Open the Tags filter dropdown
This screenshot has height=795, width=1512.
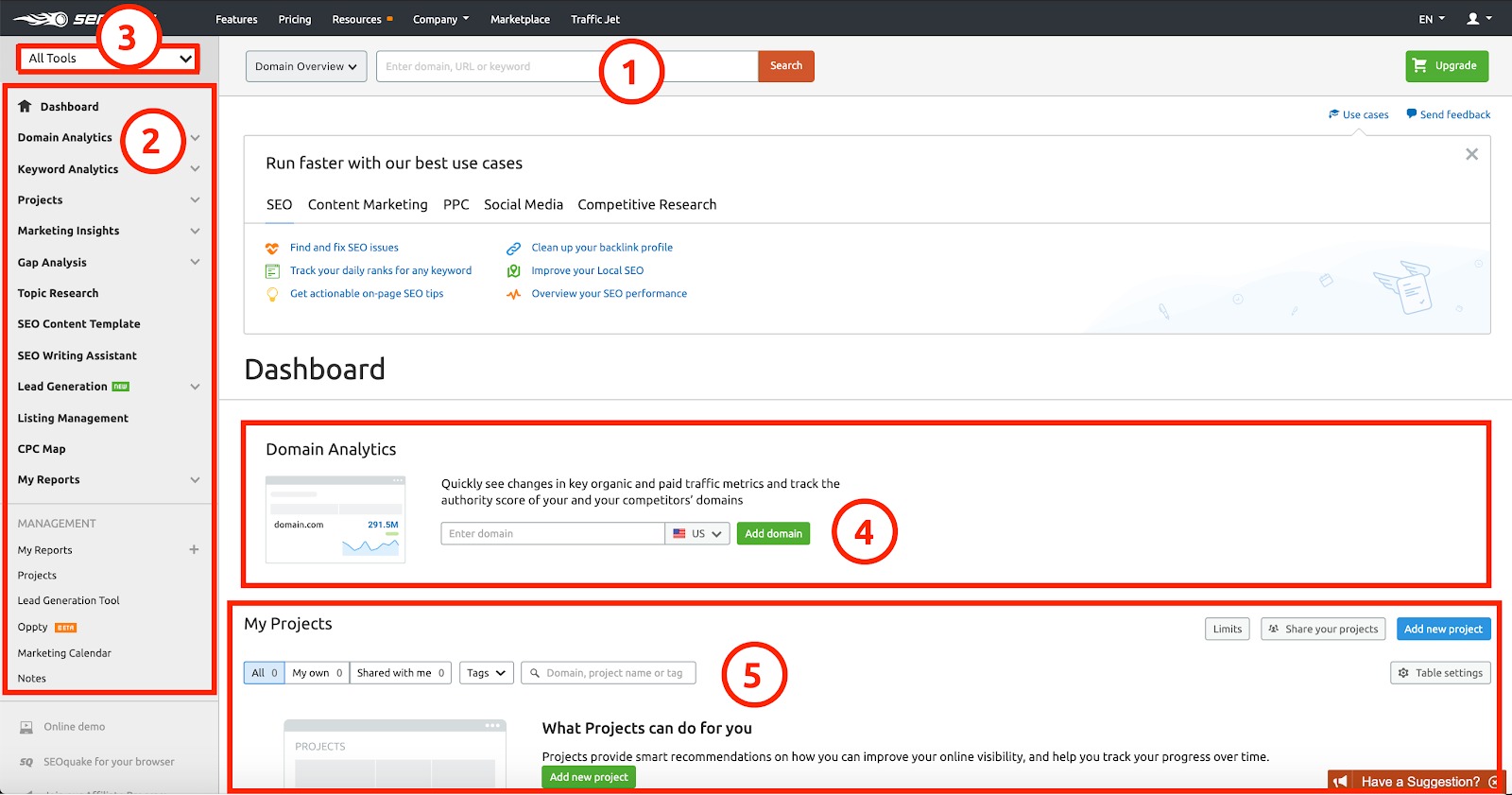click(x=487, y=673)
